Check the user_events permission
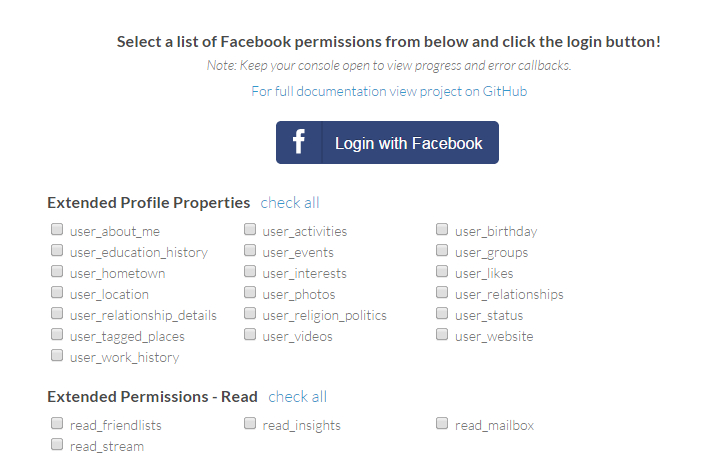Screen dimensions: 726x474 coord(250,251)
